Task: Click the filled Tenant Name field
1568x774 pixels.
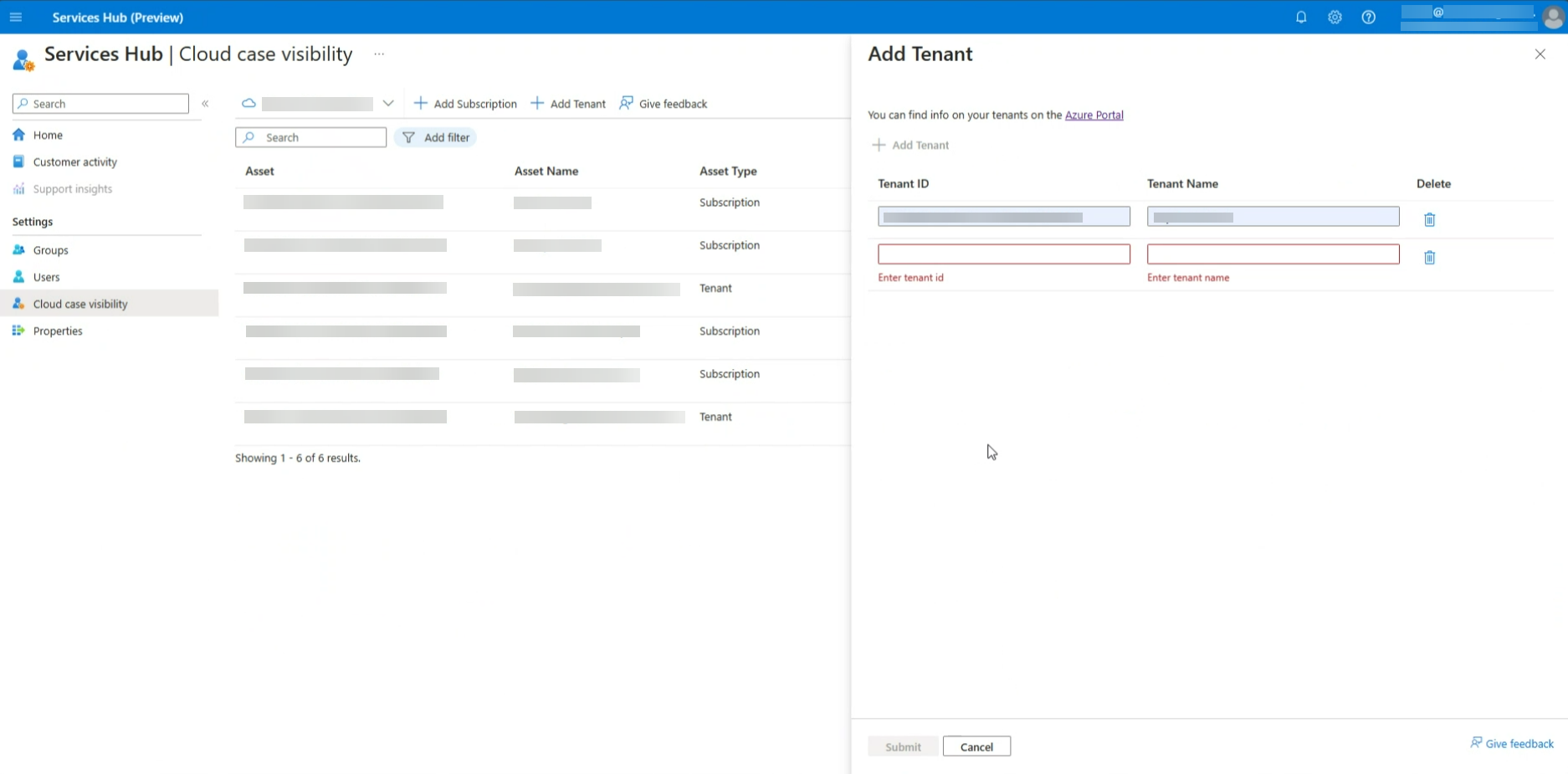Action: (x=1273, y=217)
